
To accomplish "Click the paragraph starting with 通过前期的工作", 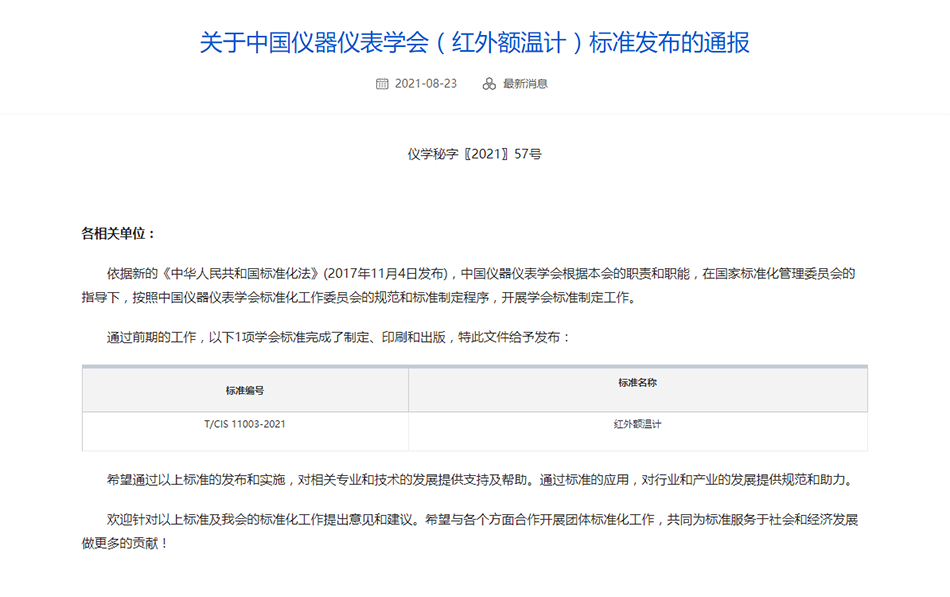I will [339, 337].
